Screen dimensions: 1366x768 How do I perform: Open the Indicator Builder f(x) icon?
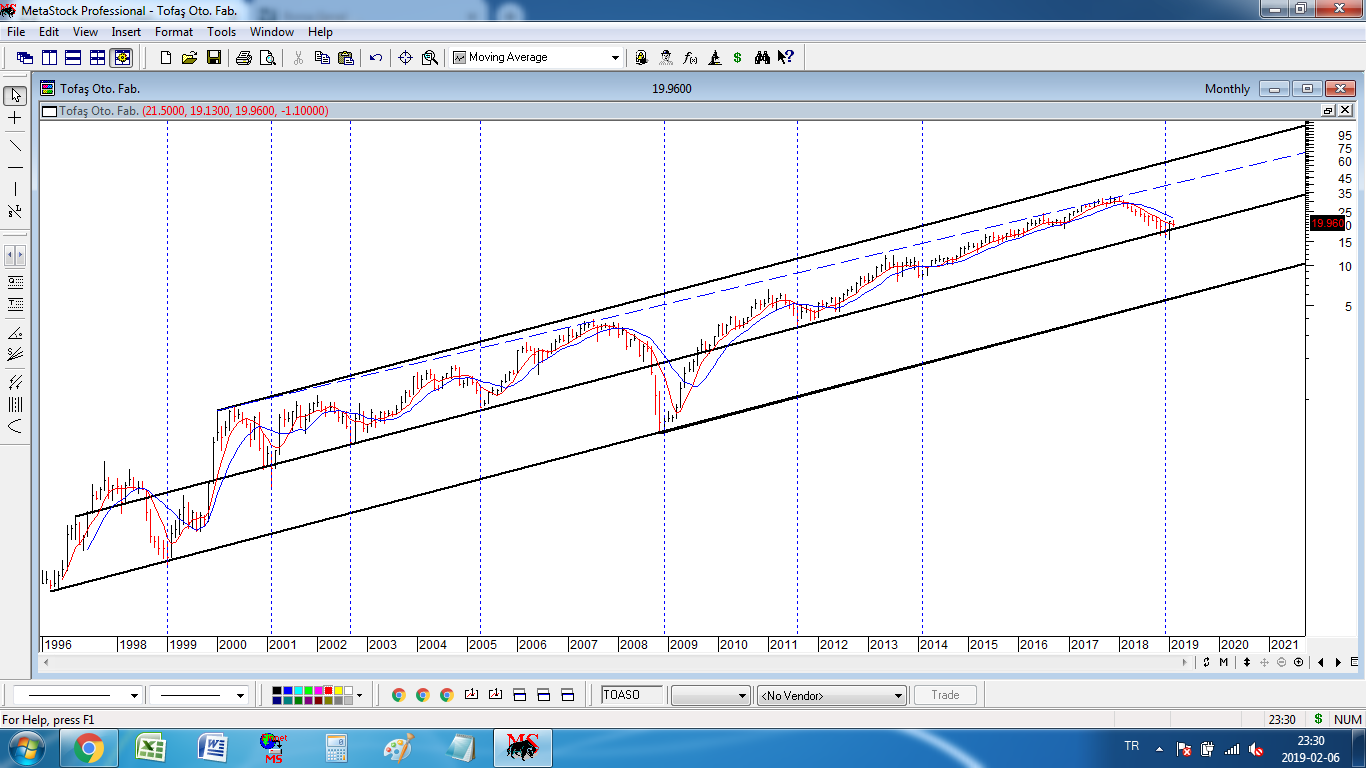click(x=689, y=58)
